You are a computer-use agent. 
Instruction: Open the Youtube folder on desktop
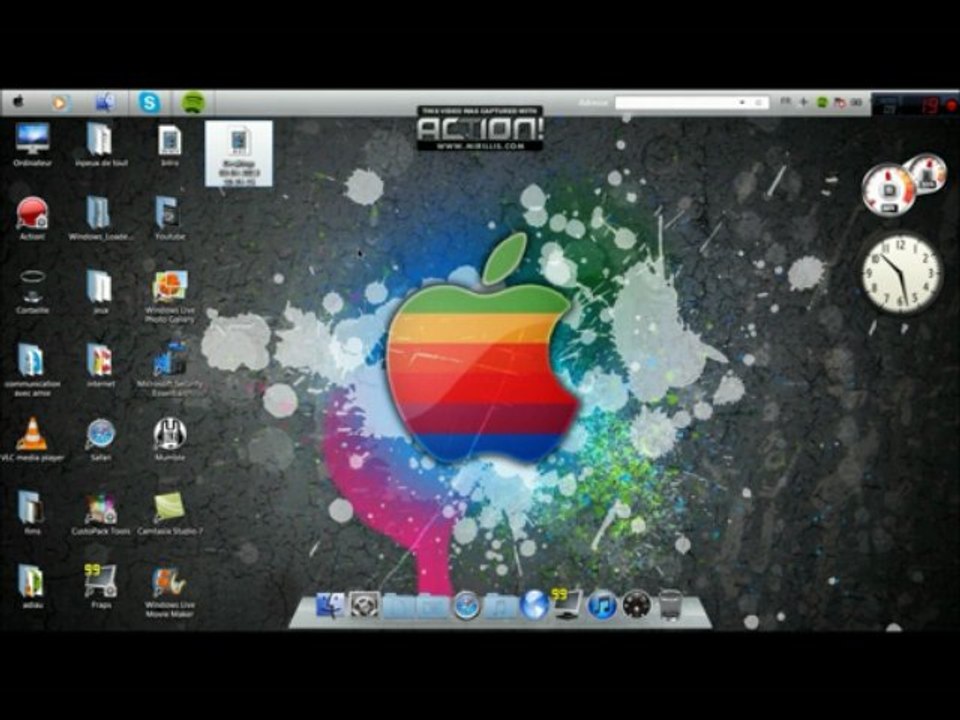[x=170, y=217]
